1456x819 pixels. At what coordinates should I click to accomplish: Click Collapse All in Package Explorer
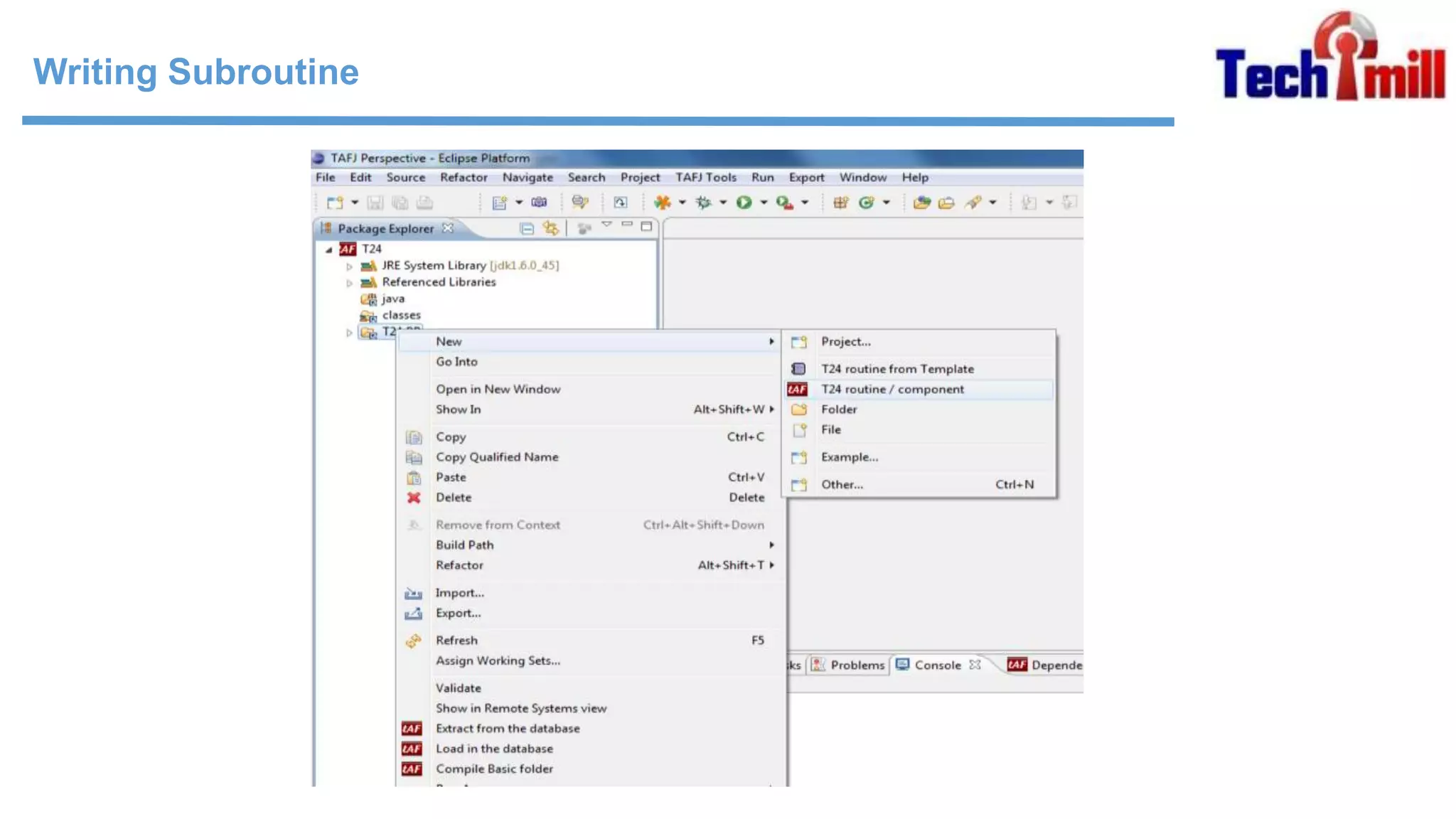pos(527,228)
